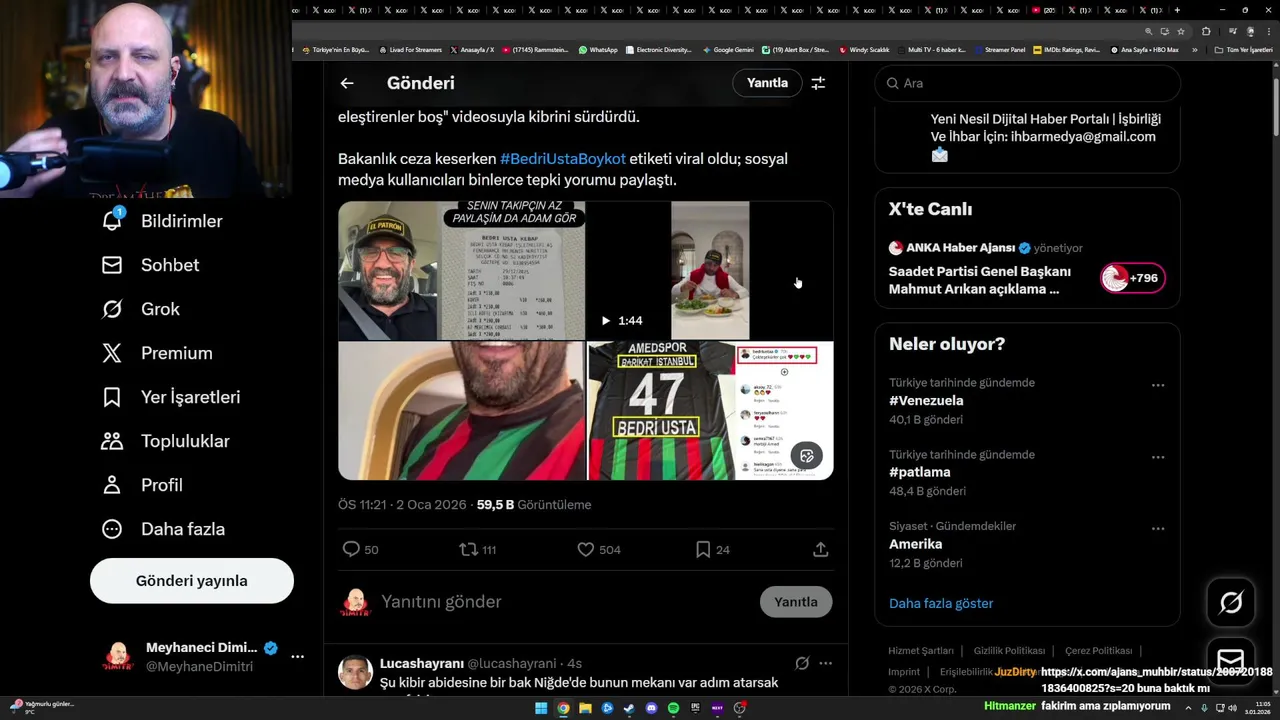The height and width of the screenshot is (720, 1280).
Task: Open floating Grok button
Action: click(1230, 602)
